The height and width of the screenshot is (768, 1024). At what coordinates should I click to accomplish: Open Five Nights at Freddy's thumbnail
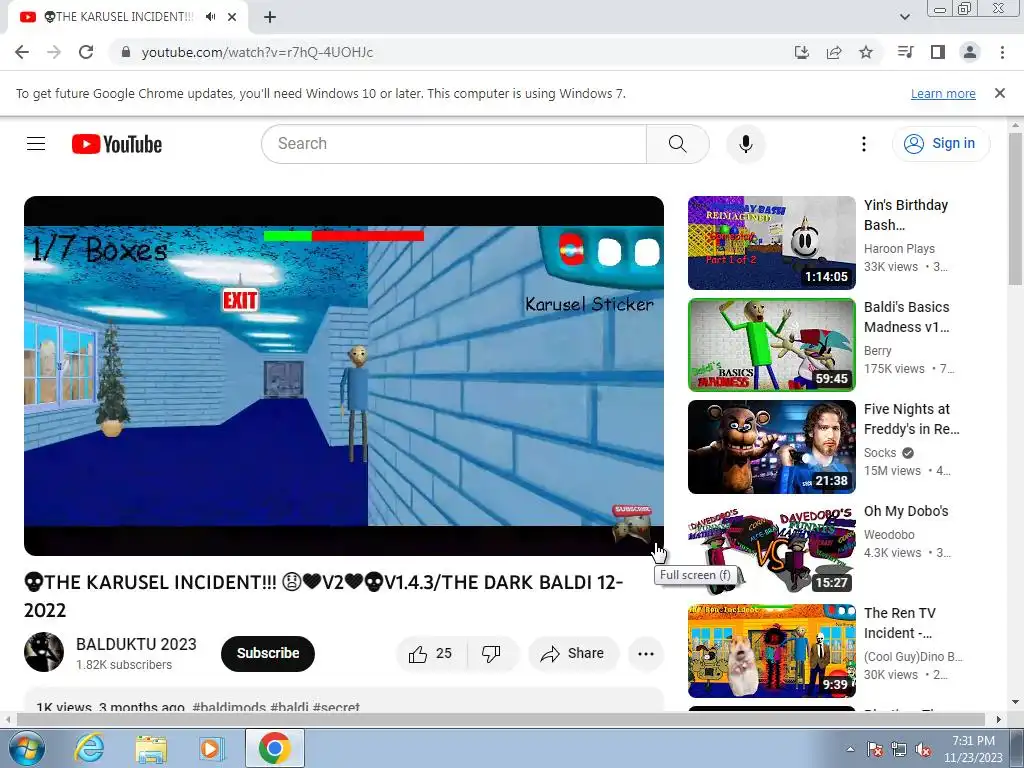[x=771, y=447]
